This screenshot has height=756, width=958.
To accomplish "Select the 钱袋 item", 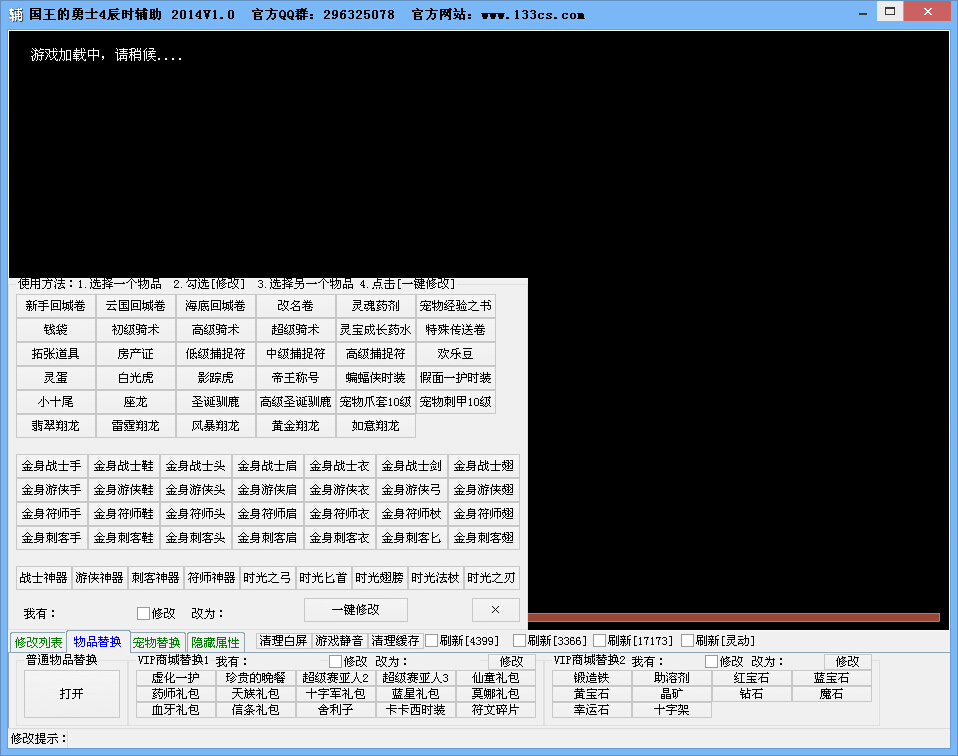I will click(56, 329).
